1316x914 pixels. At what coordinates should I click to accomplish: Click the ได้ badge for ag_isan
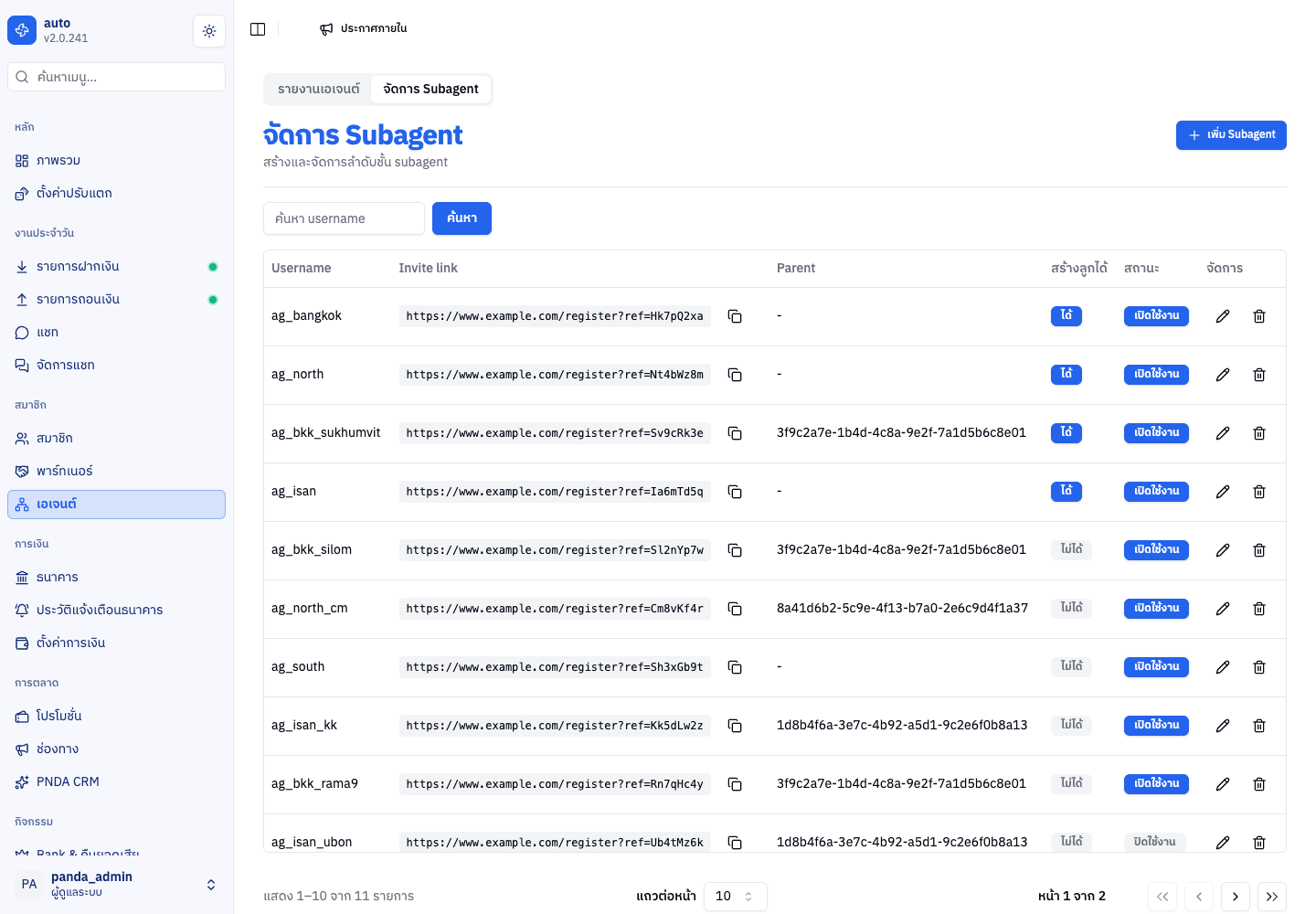[1066, 492]
